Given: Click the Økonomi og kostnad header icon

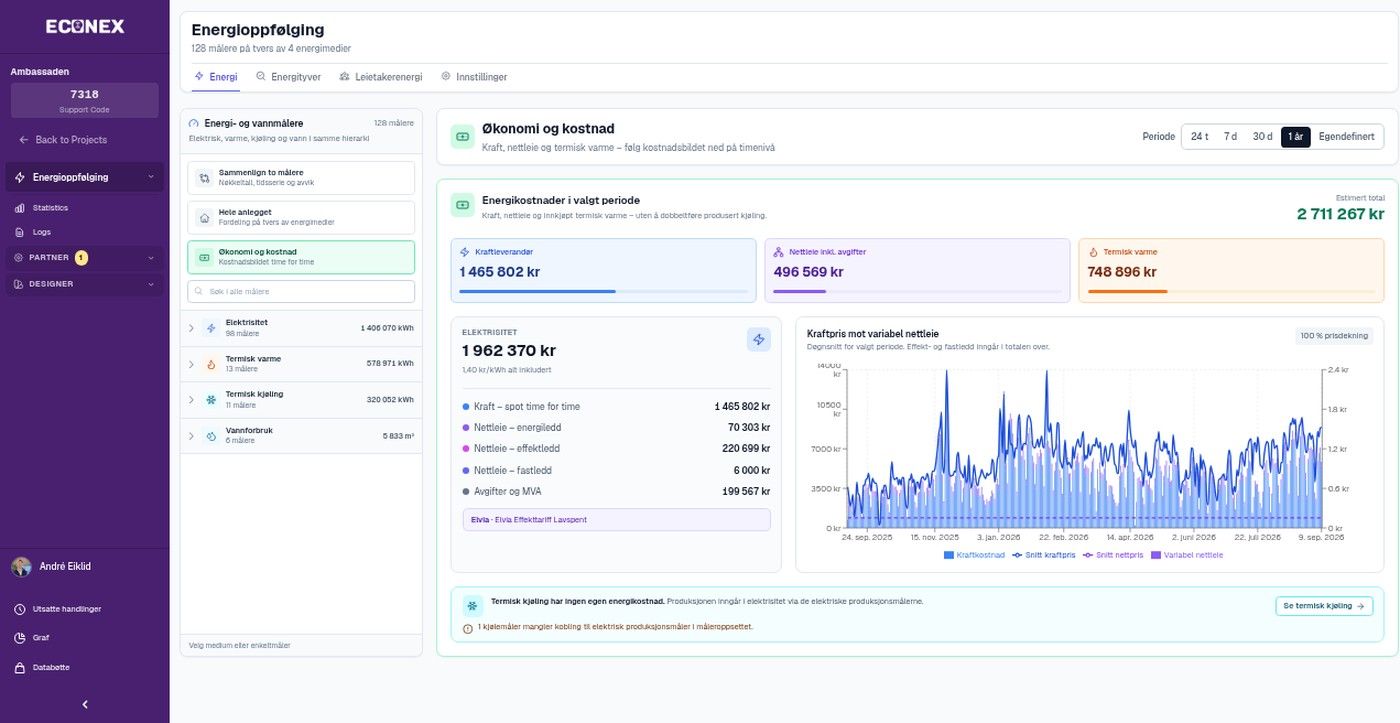Looking at the screenshot, I should click(x=462, y=137).
